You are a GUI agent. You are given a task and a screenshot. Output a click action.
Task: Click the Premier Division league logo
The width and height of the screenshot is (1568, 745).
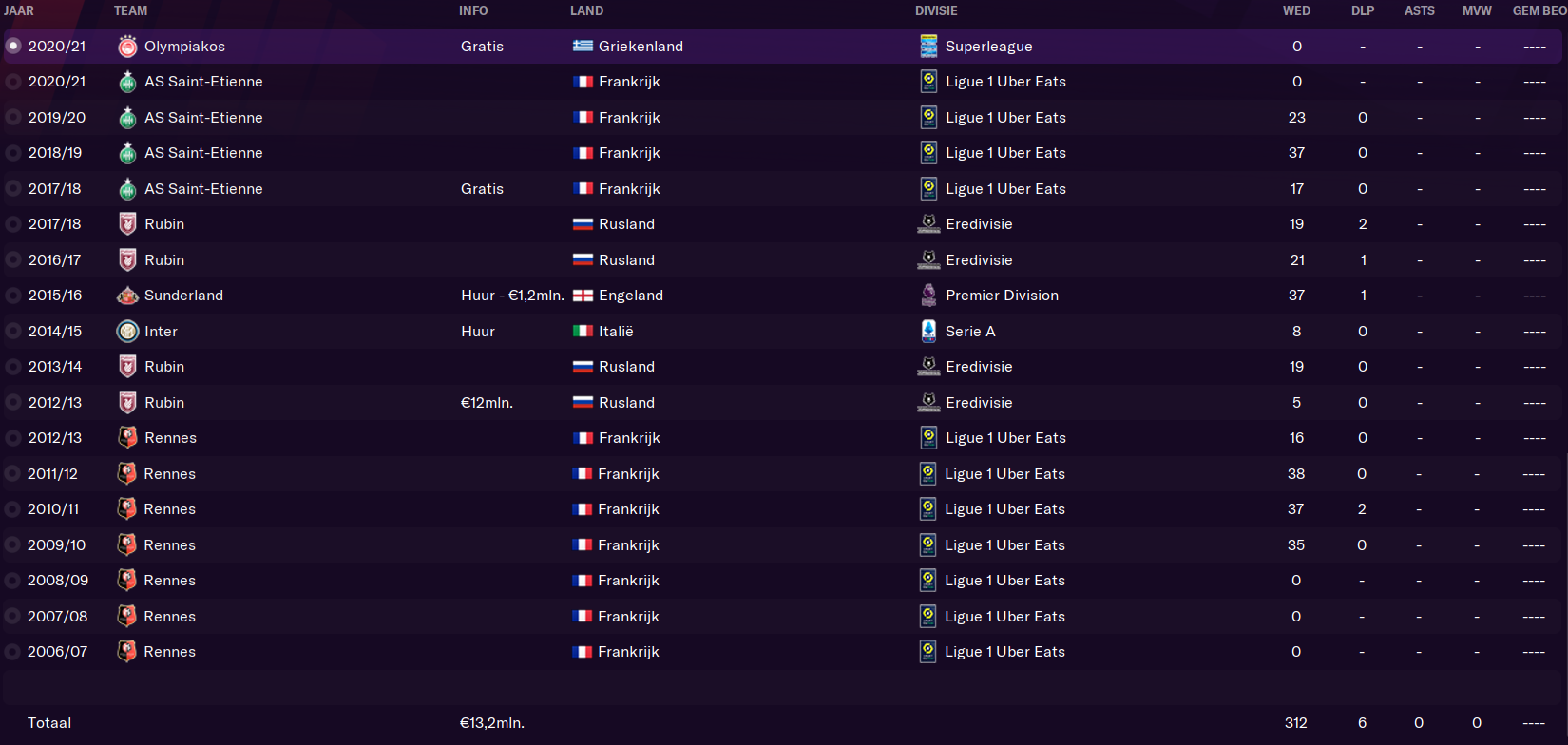[x=928, y=296]
